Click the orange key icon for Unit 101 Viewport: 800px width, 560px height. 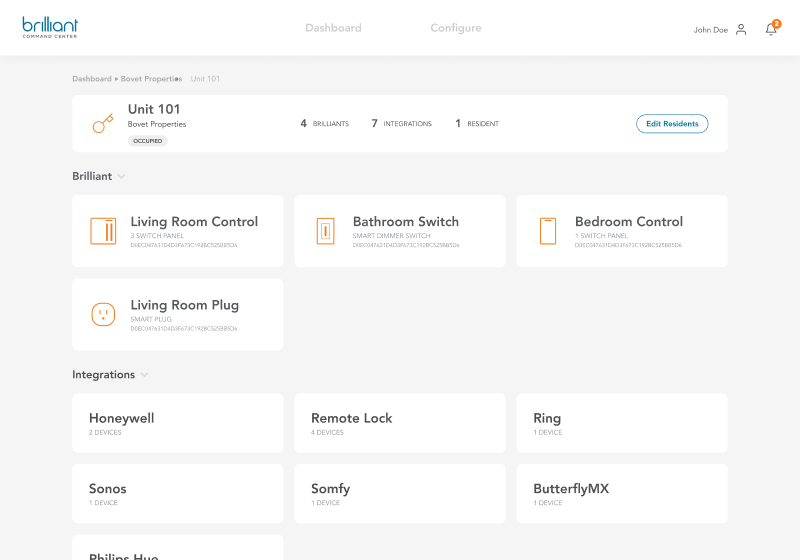[103, 123]
